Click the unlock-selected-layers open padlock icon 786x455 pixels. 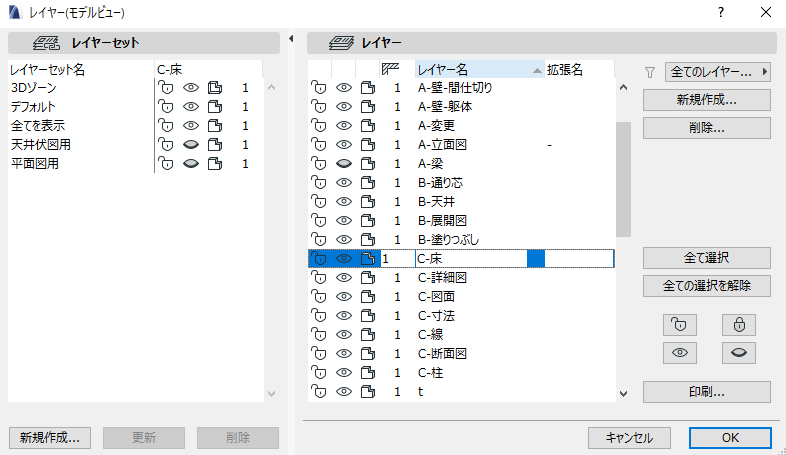pos(680,325)
